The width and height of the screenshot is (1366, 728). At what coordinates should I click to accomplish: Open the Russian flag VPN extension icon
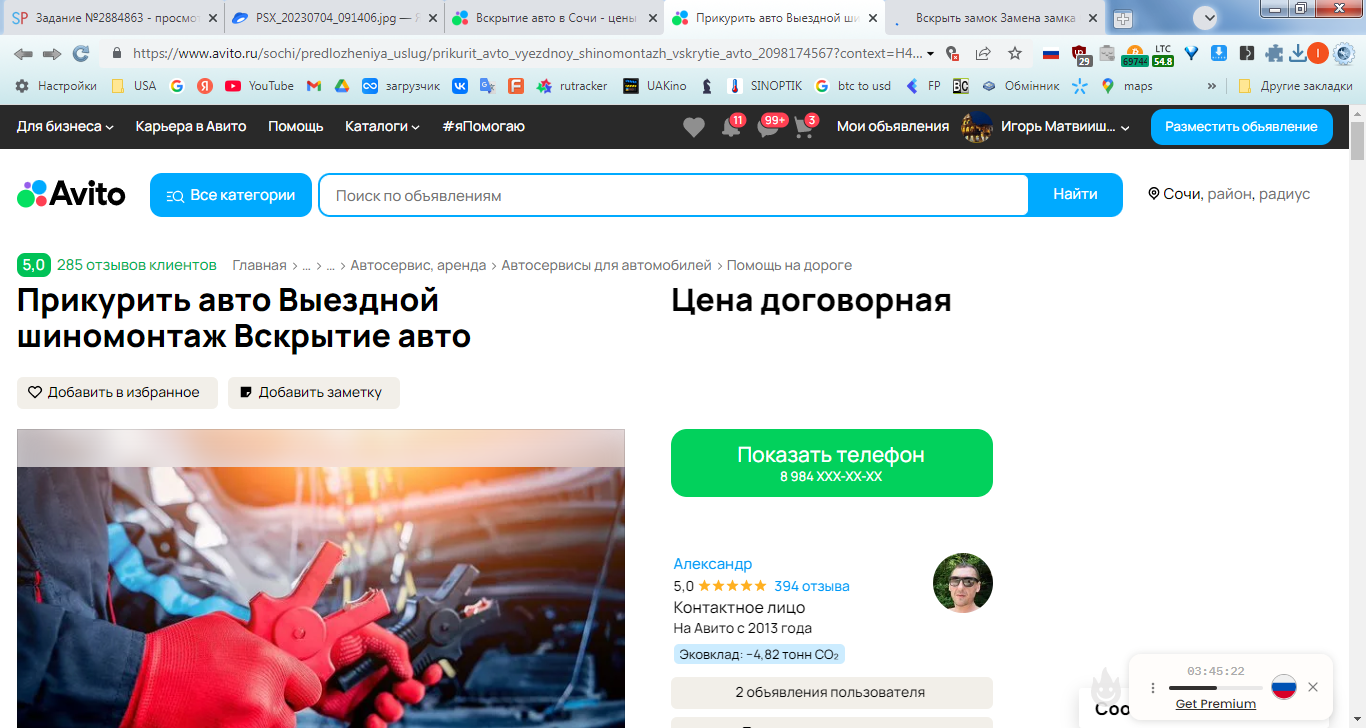(x=1051, y=54)
